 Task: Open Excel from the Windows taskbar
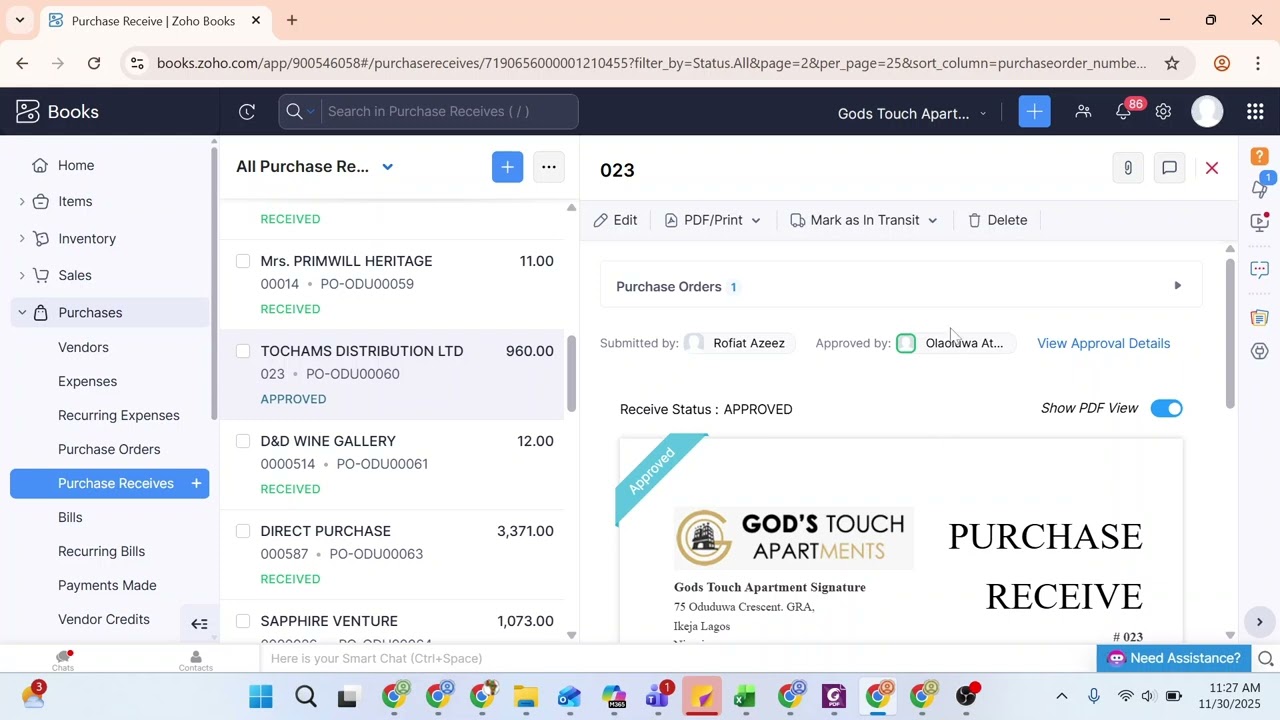tap(745, 697)
